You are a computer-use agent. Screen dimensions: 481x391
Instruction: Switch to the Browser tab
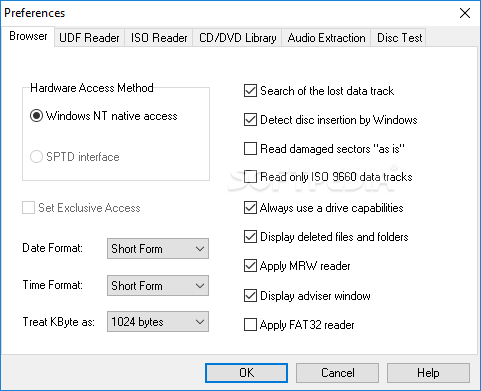click(28, 36)
